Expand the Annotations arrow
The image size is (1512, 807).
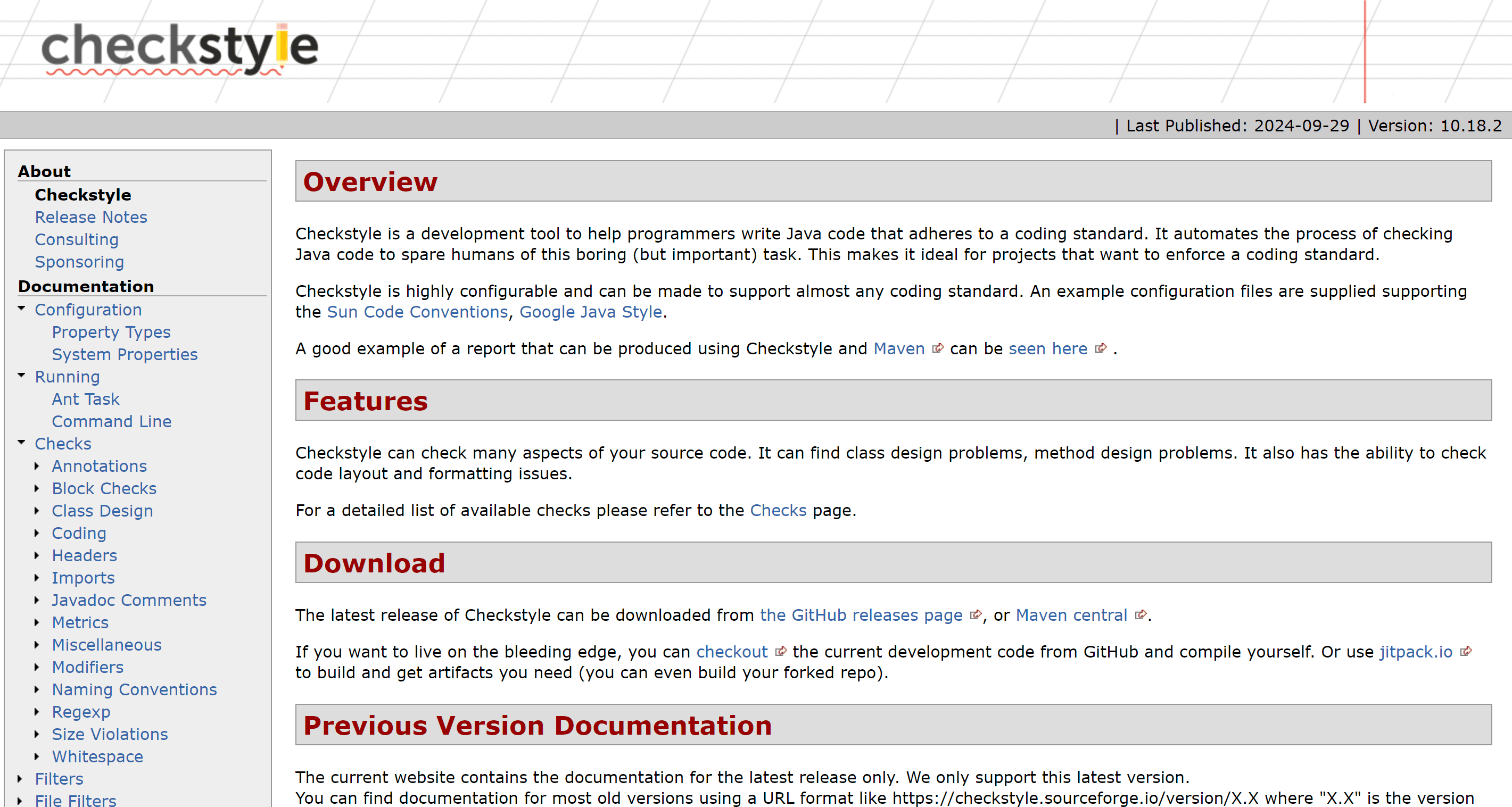pyautogui.click(x=37, y=466)
